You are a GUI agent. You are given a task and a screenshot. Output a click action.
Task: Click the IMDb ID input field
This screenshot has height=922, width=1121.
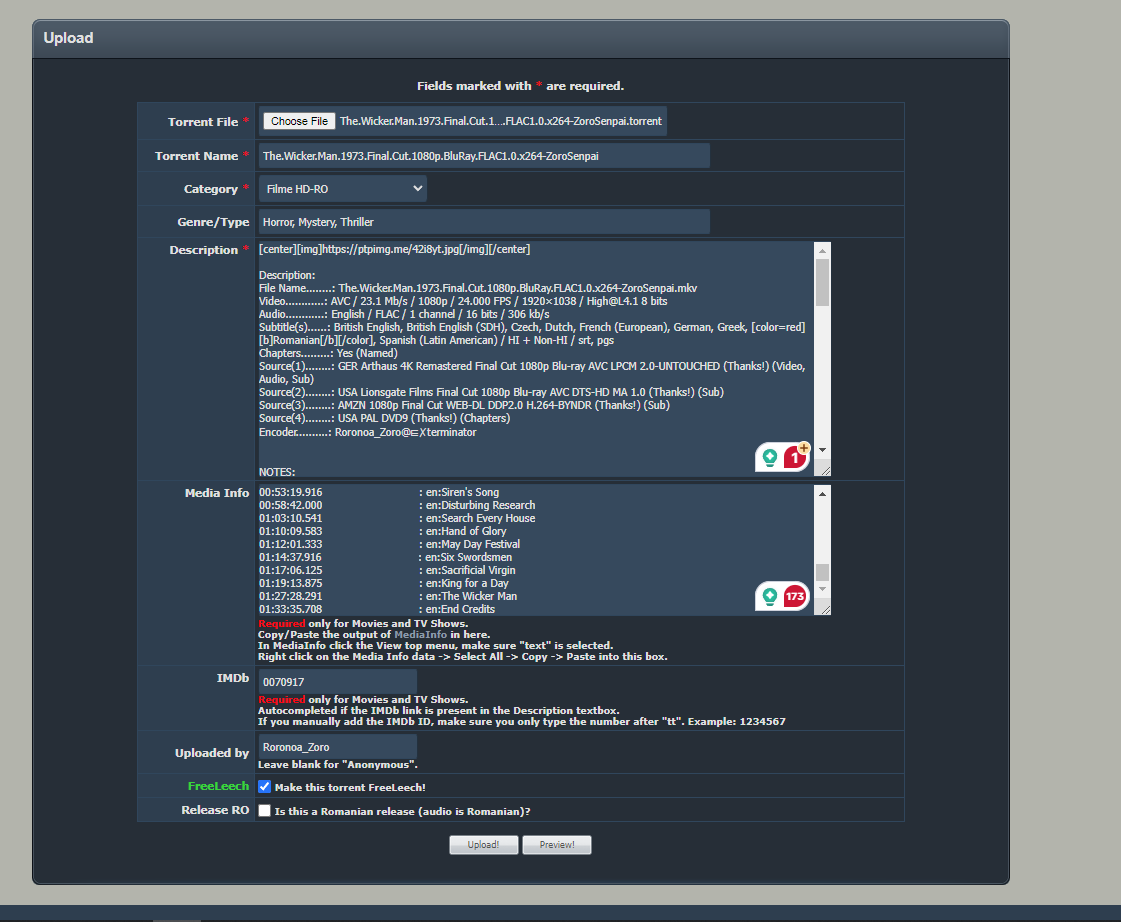(337, 682)
